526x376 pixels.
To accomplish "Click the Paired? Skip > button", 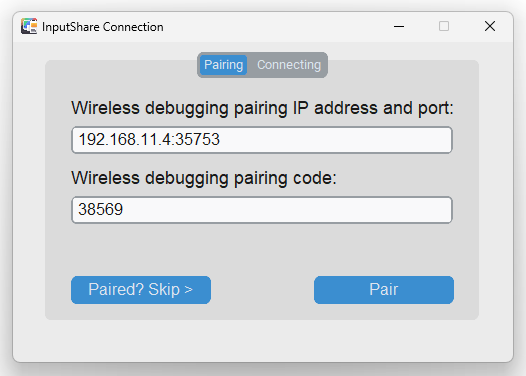I will [x=141, y=290].
